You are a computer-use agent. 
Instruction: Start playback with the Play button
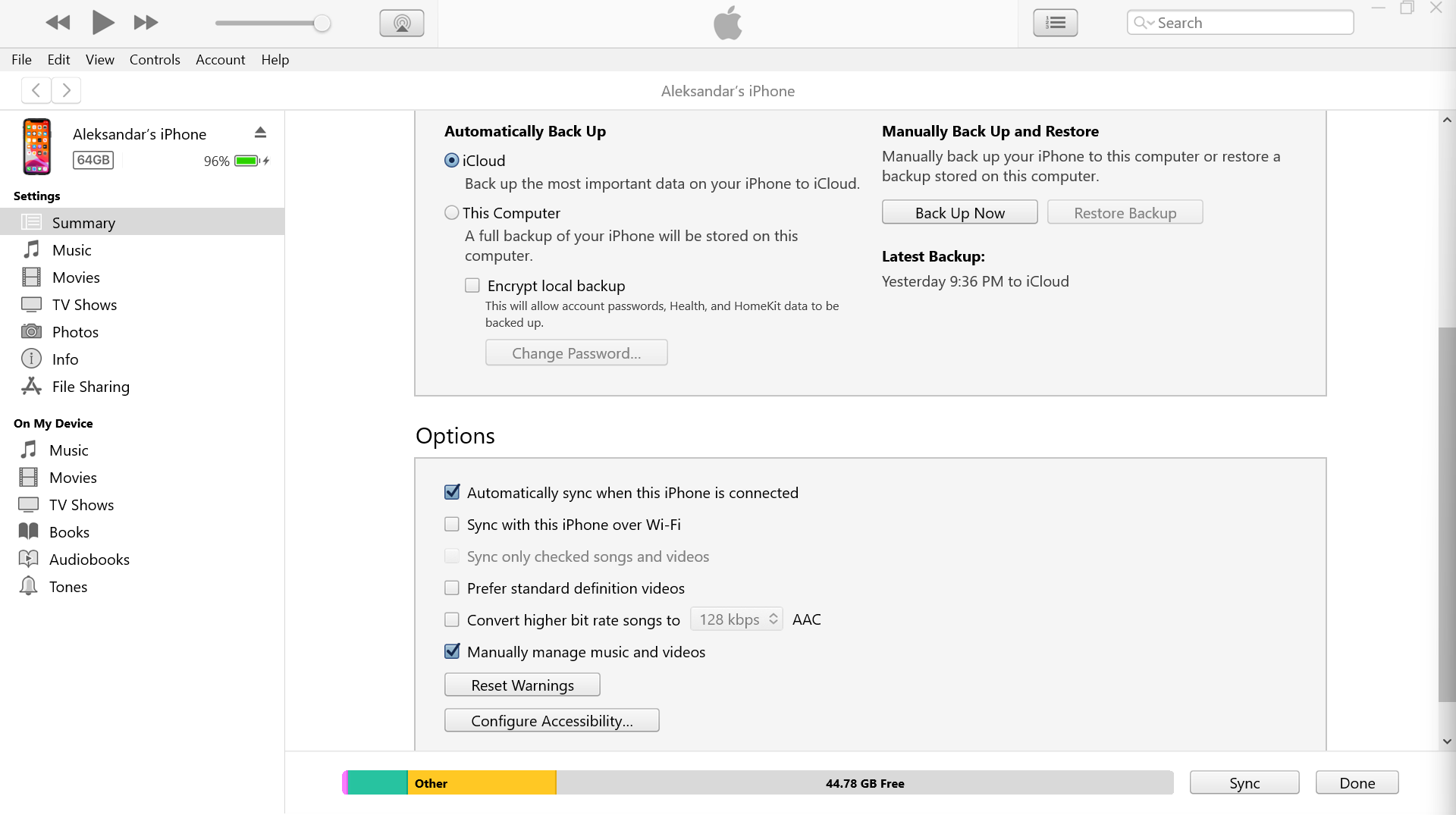[102, 23]
